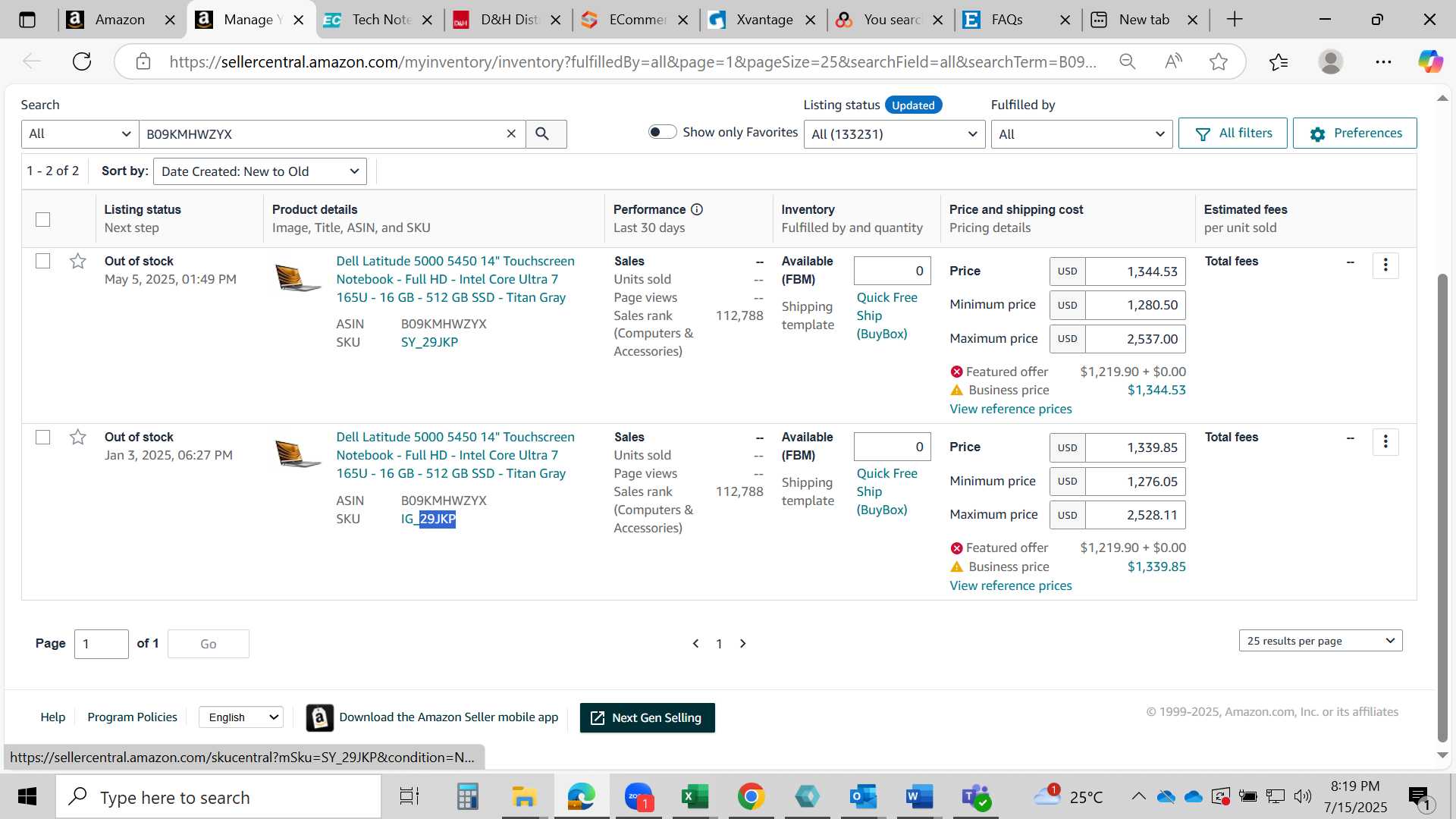Open browser settings and more menu
The image size is (1456, 819).
pos(1383,61)
